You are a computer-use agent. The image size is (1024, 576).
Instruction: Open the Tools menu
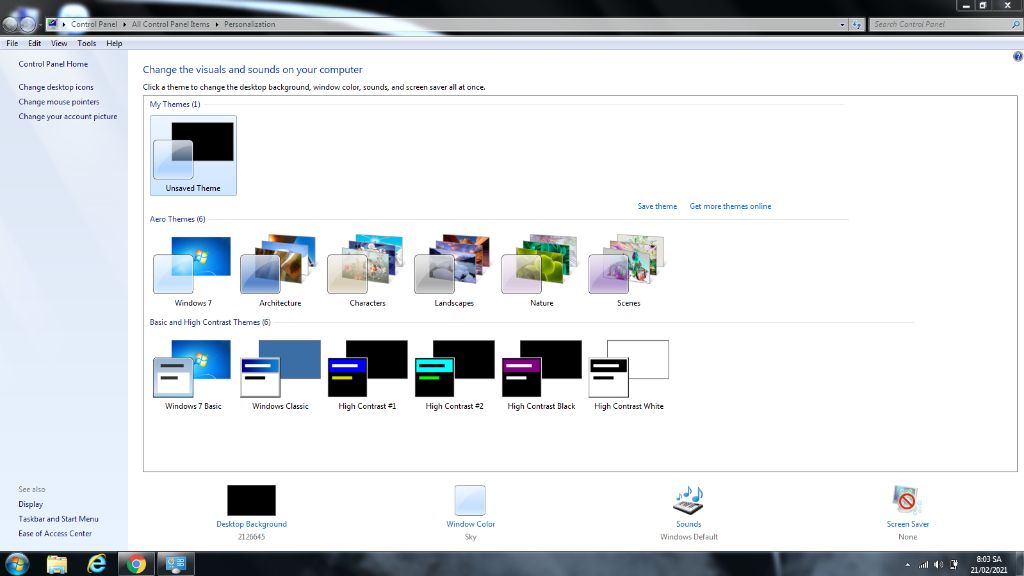[x=86, y=43]
